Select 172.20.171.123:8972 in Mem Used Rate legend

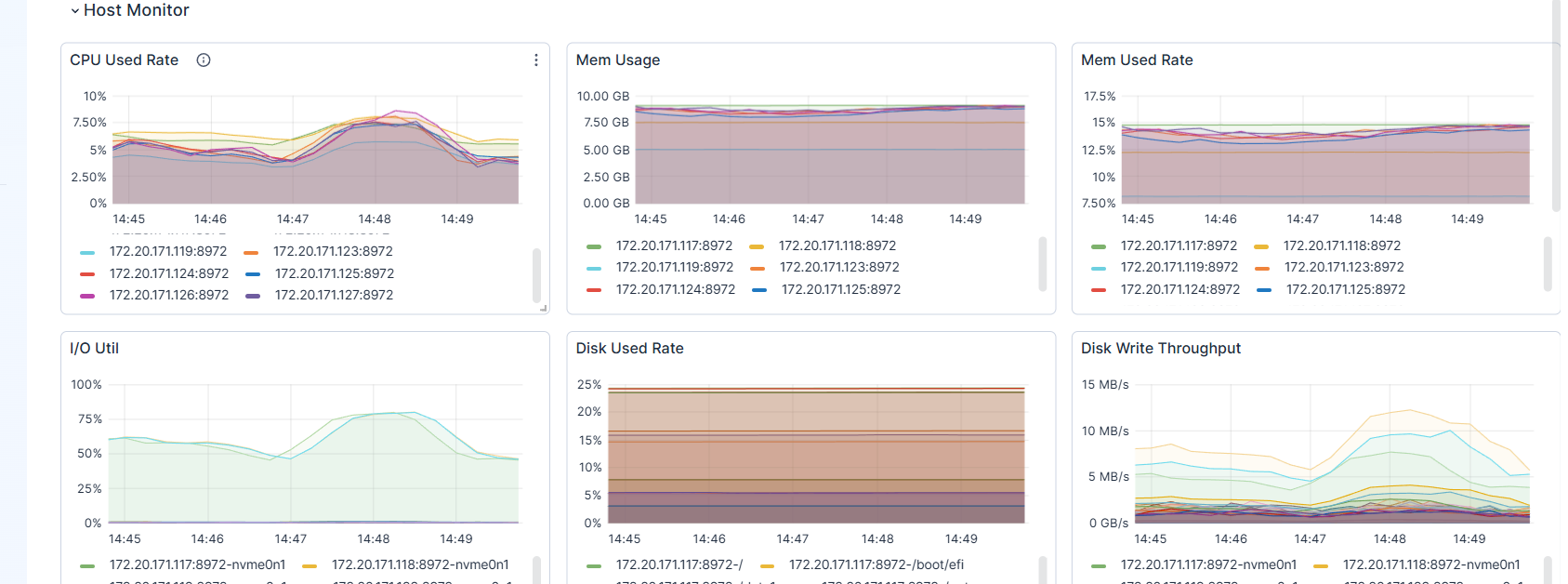tap(1344, 268)
